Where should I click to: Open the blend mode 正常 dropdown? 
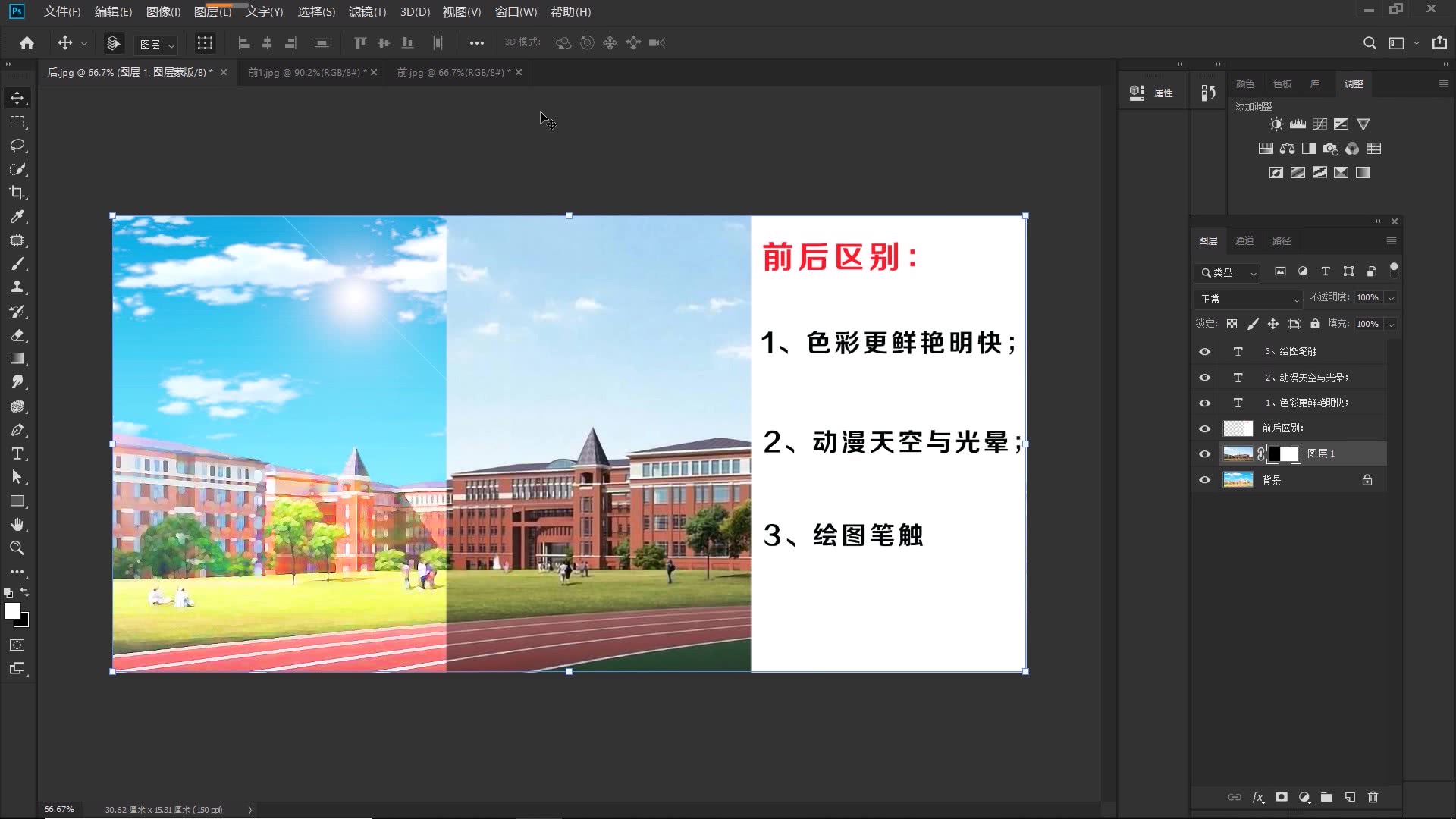pos(1249,299)
